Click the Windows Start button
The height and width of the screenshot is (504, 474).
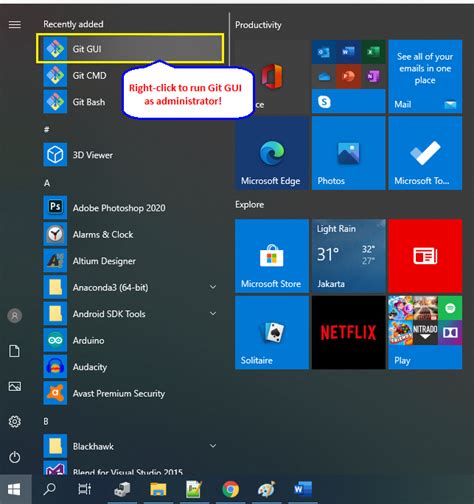pos(14,489)
